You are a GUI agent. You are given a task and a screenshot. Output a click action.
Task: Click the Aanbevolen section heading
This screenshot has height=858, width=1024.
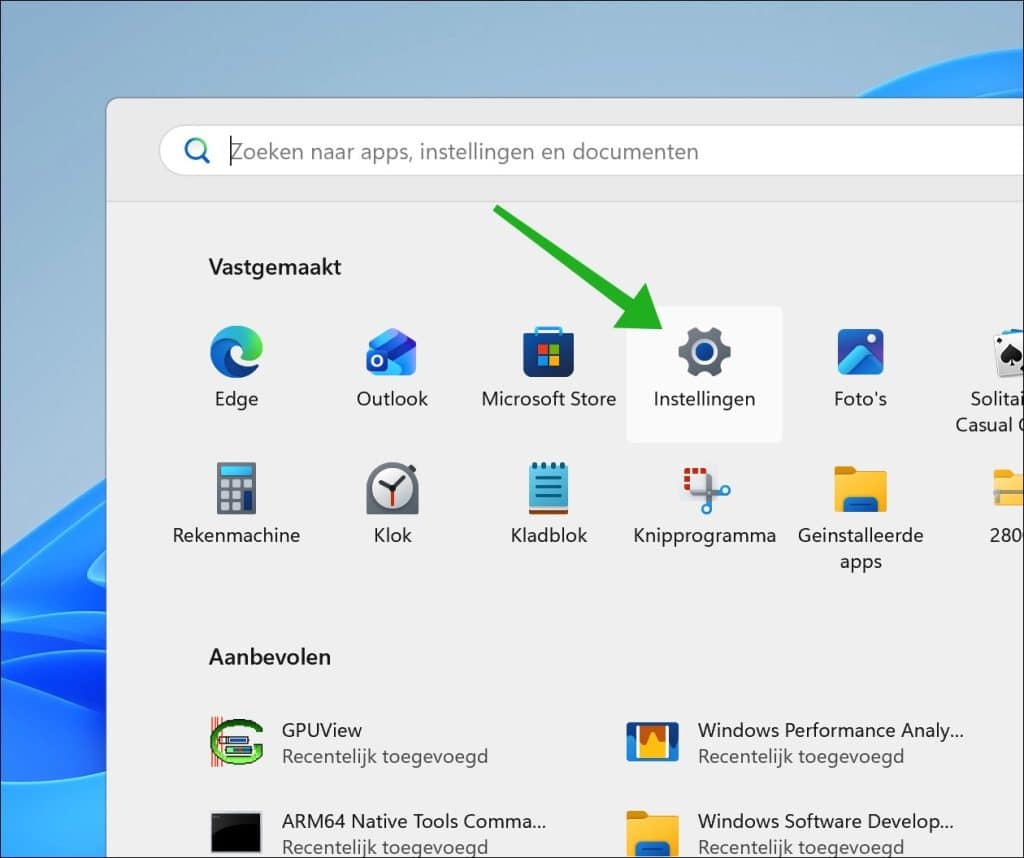(x=269, y=657)
